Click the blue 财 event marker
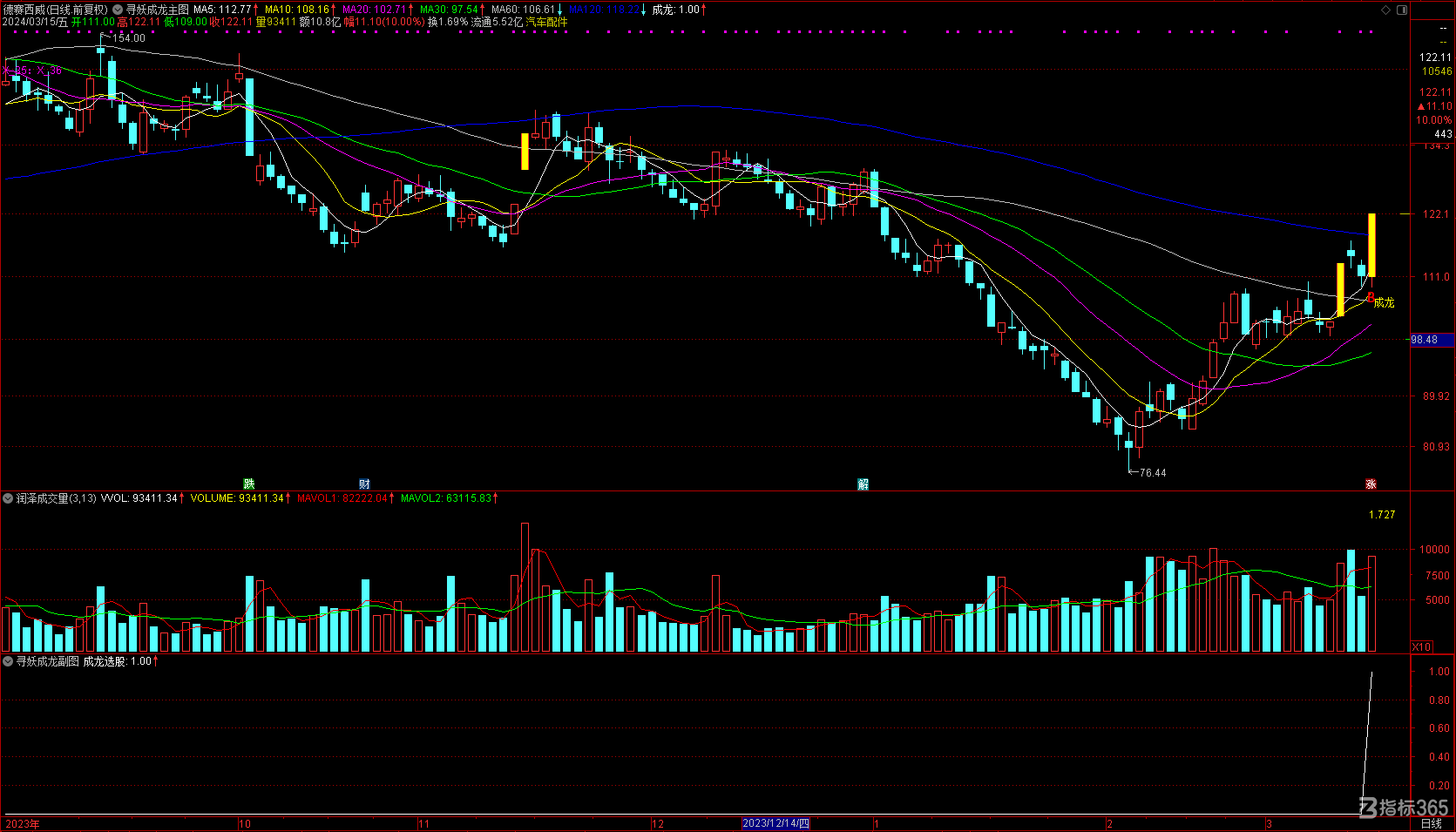The width and height of the screenshot is (1456, 832). click(x=364, y=484)
